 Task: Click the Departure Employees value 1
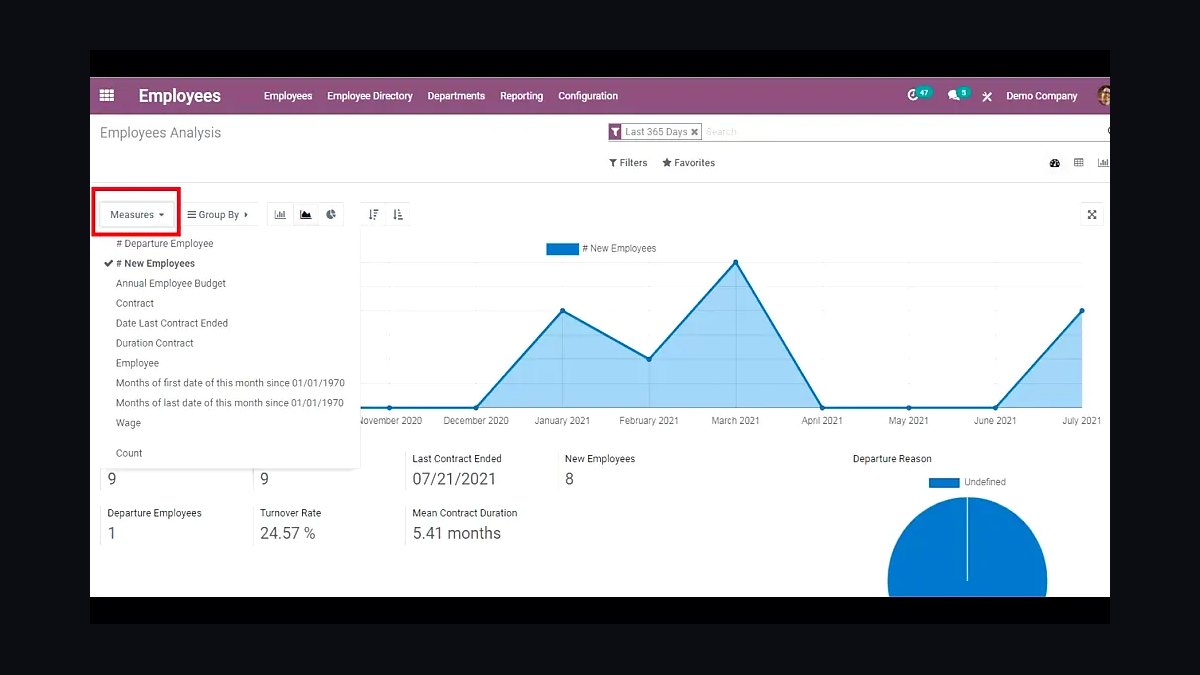pyautogui.click(x=112, y=534)
